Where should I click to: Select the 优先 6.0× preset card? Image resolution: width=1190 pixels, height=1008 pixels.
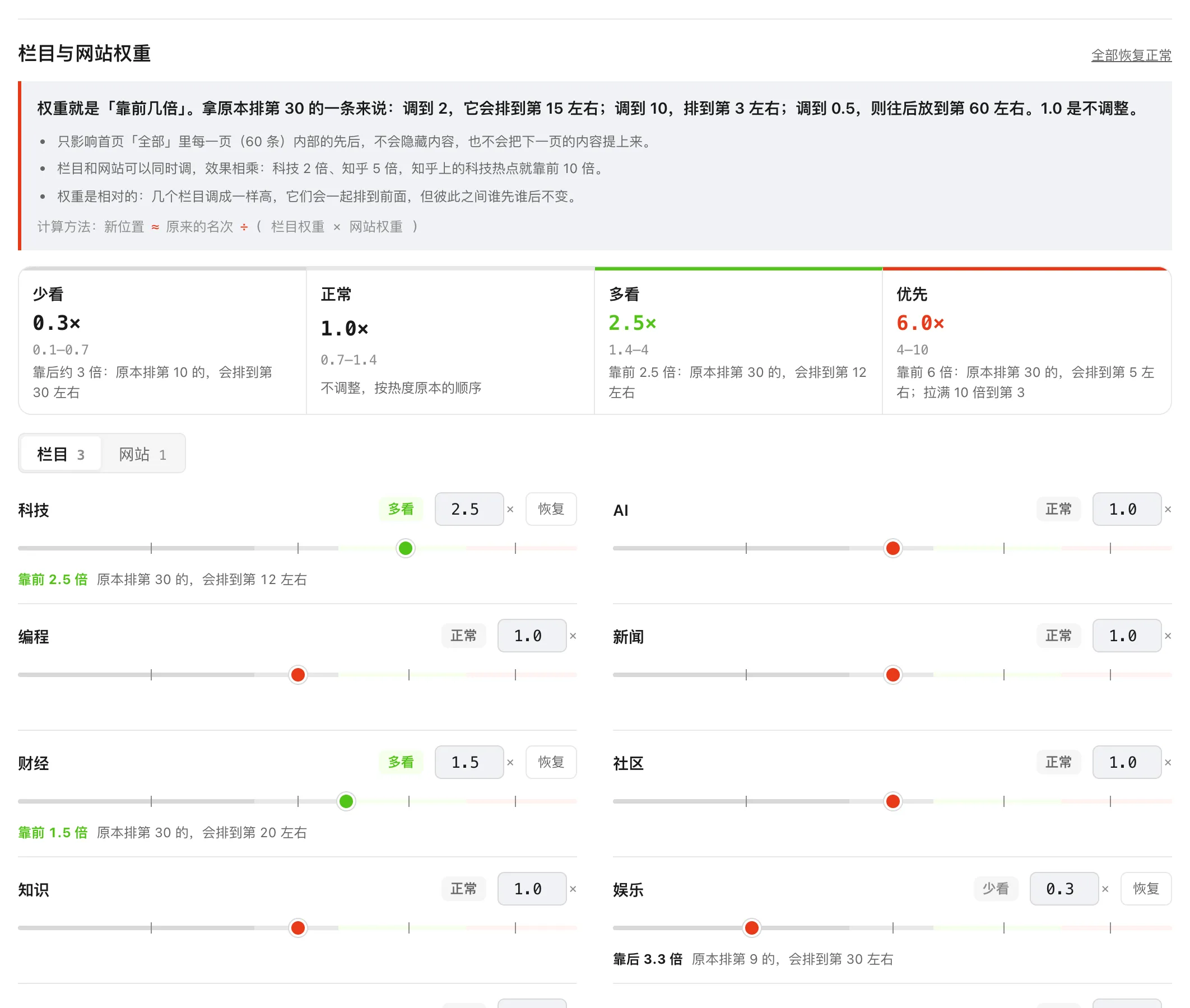(x=1026, y=342)
